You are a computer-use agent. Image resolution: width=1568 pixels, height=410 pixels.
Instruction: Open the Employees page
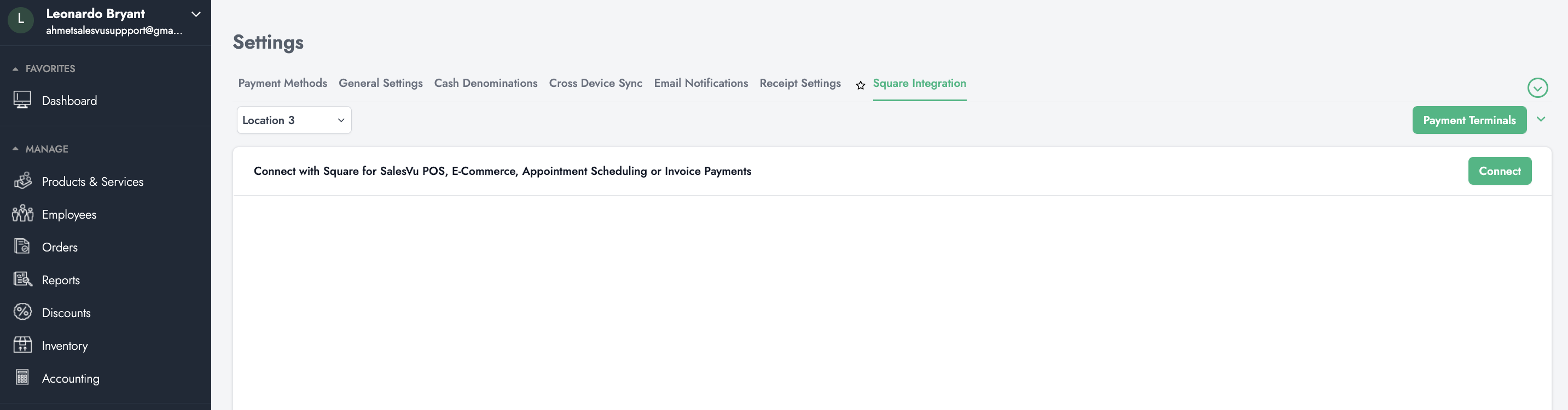[x=69, y=215]
